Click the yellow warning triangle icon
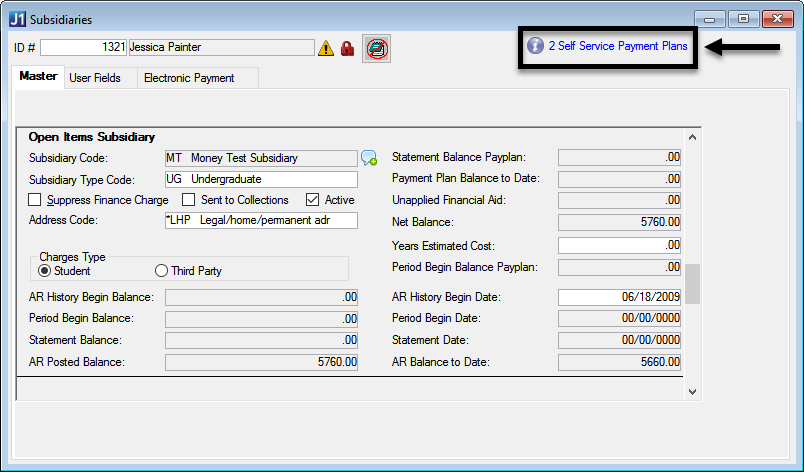This screenshot has width=804, height=472. point(326,49)
